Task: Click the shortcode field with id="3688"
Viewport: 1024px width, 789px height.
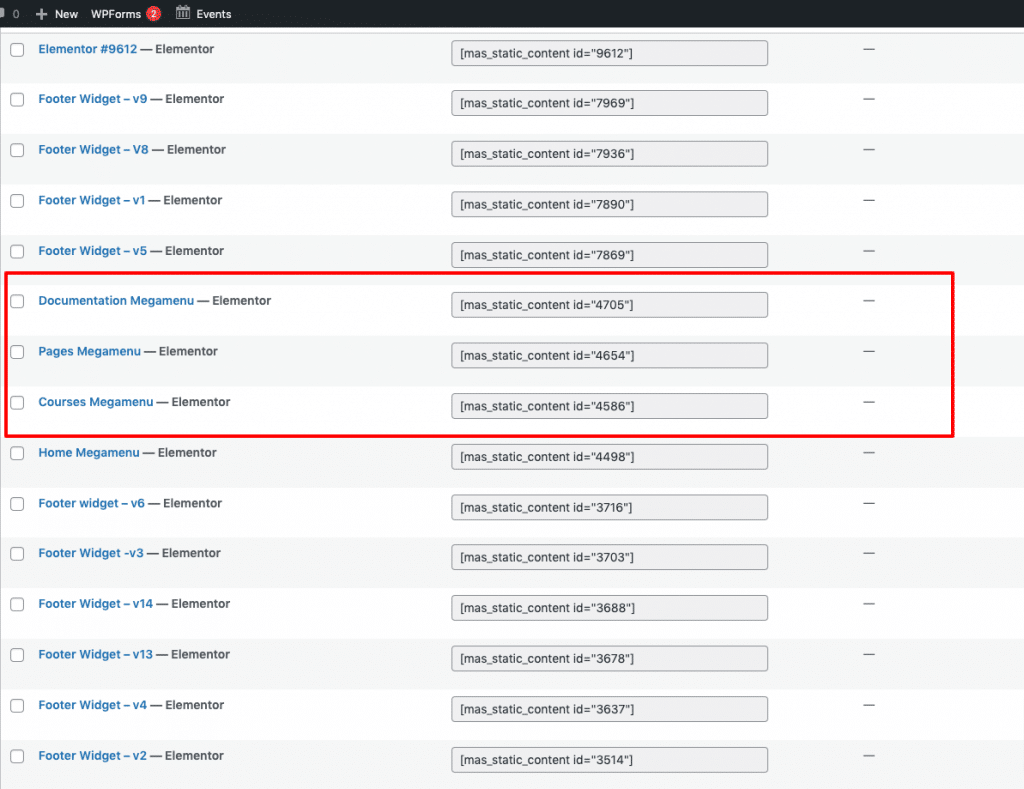Action: coord(609,608)
